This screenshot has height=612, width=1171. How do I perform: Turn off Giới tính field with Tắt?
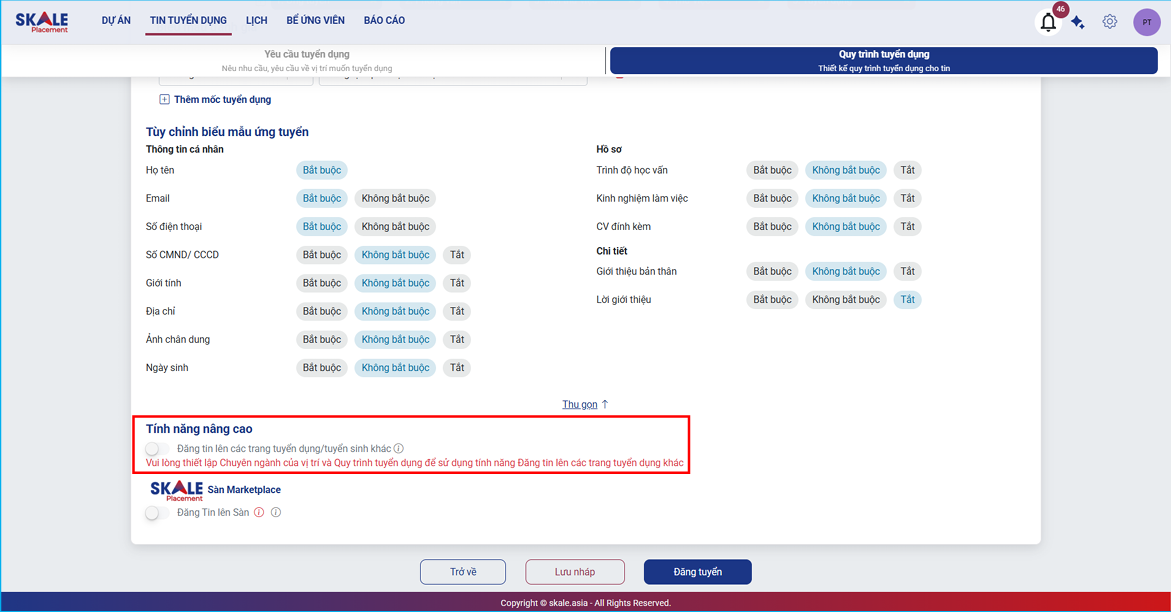[457, 283]
